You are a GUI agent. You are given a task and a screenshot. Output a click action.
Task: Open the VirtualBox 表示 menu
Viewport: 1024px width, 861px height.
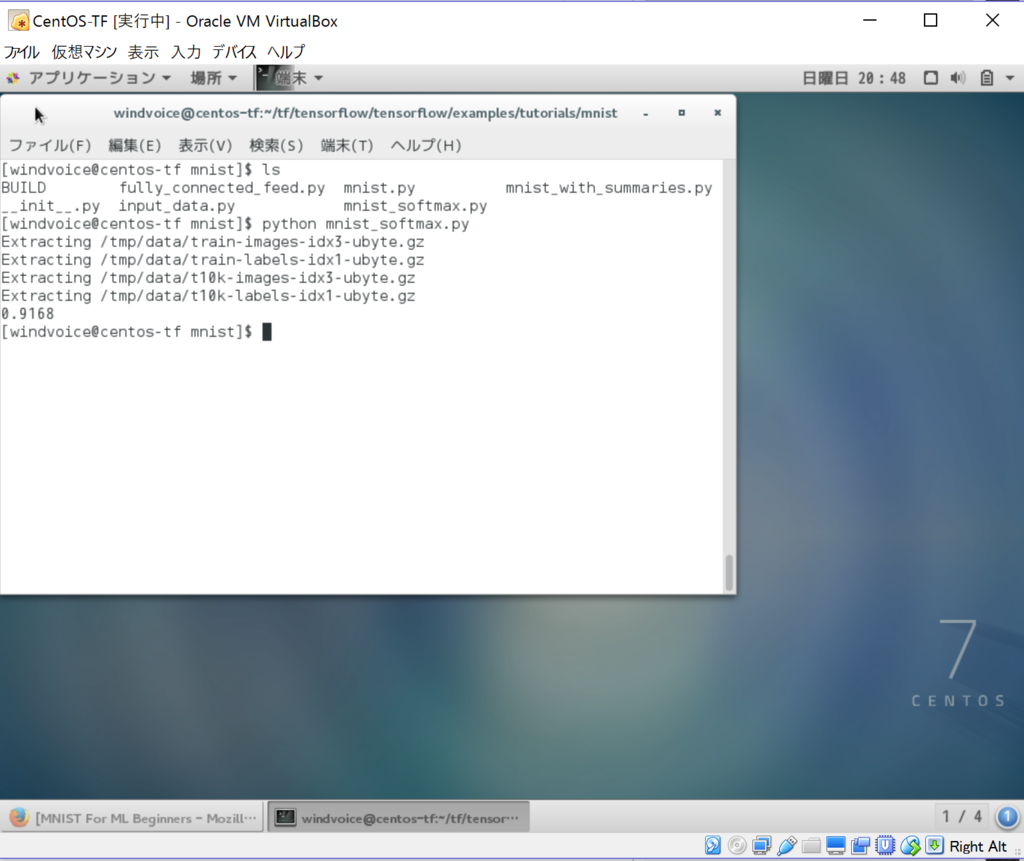pos(143,52)
